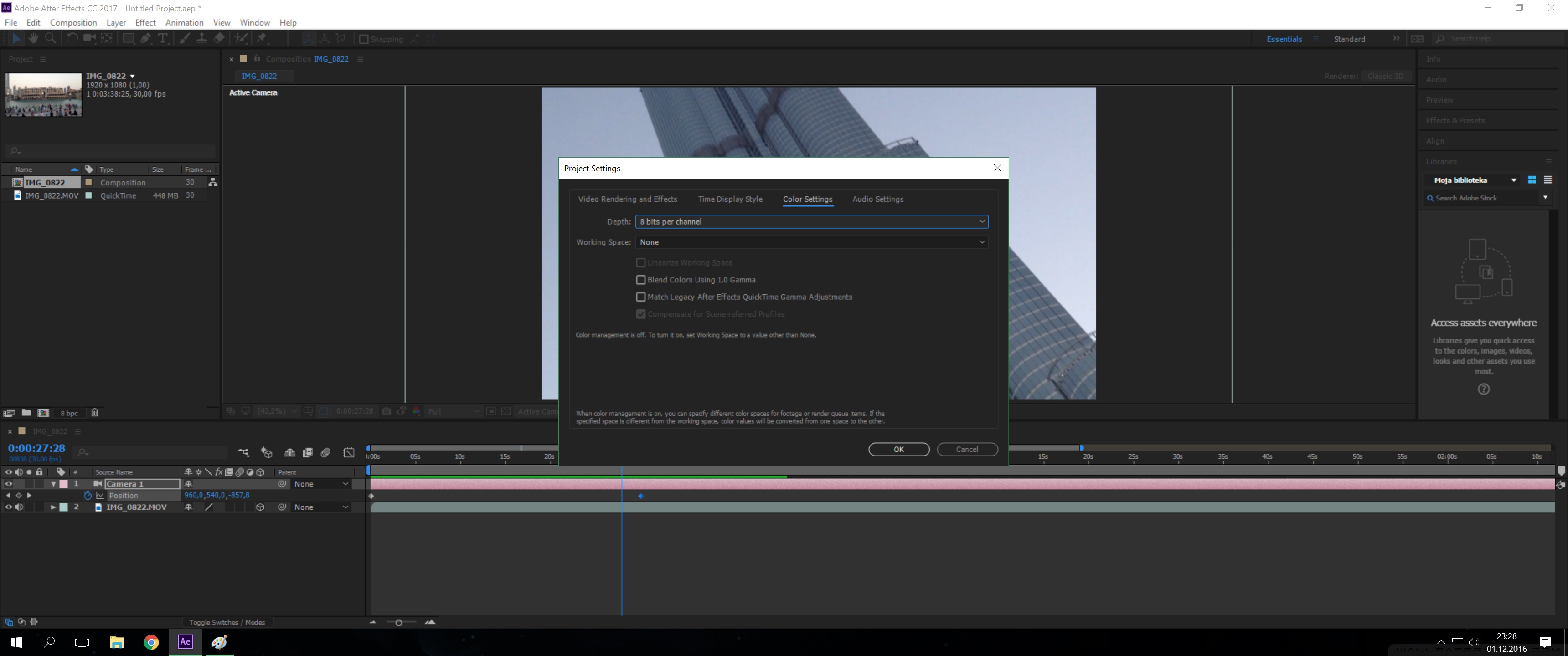
Task: Collapse the Camera 1 layer properties
Action: pyautogui.click(x=54, y=484)
